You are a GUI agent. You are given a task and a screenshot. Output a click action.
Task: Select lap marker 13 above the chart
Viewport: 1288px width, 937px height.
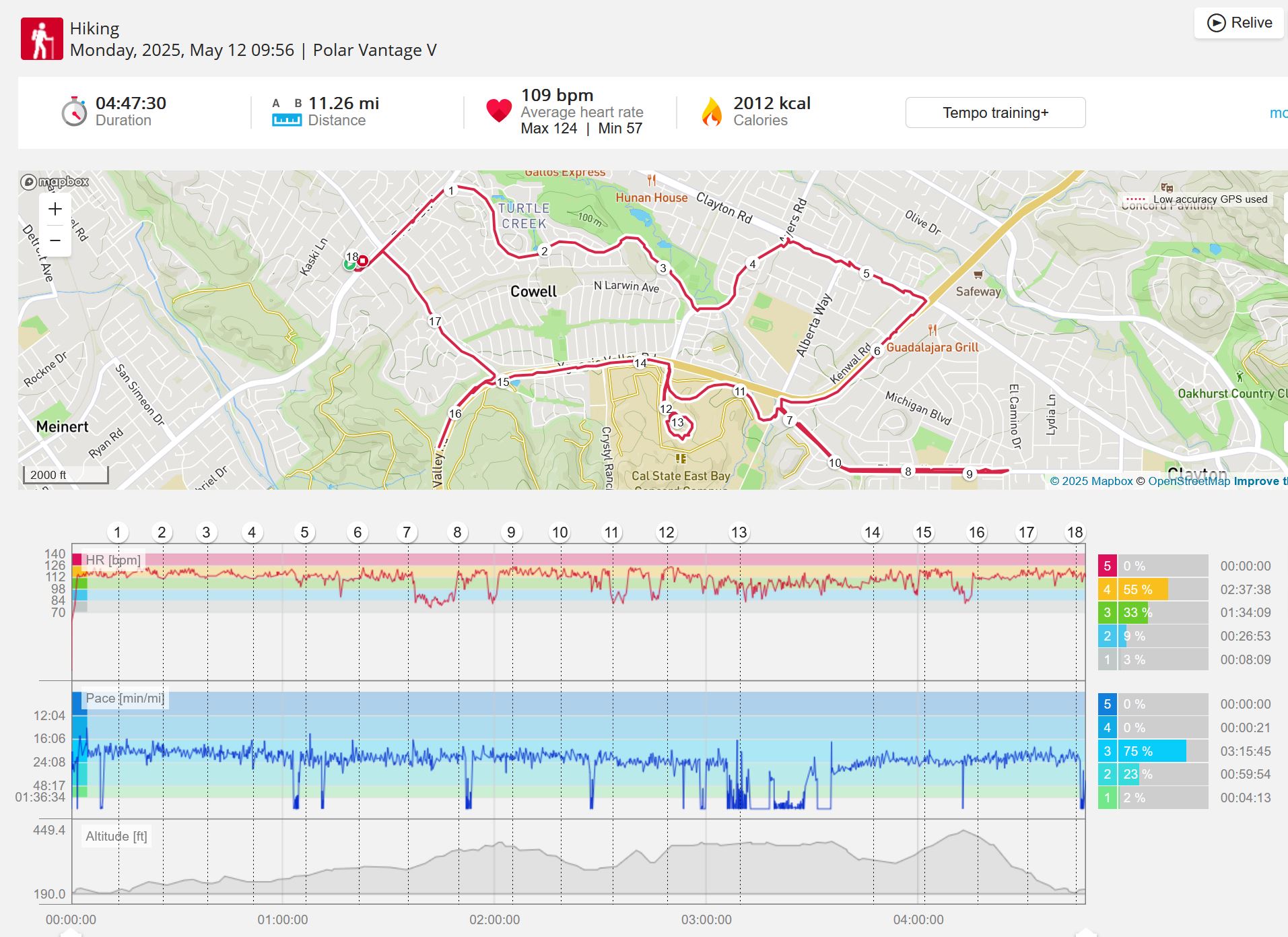pos(739,532)
